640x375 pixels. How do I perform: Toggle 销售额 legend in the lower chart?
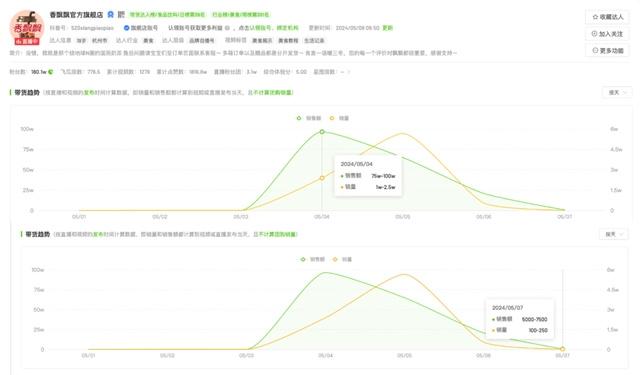(313, 259)
